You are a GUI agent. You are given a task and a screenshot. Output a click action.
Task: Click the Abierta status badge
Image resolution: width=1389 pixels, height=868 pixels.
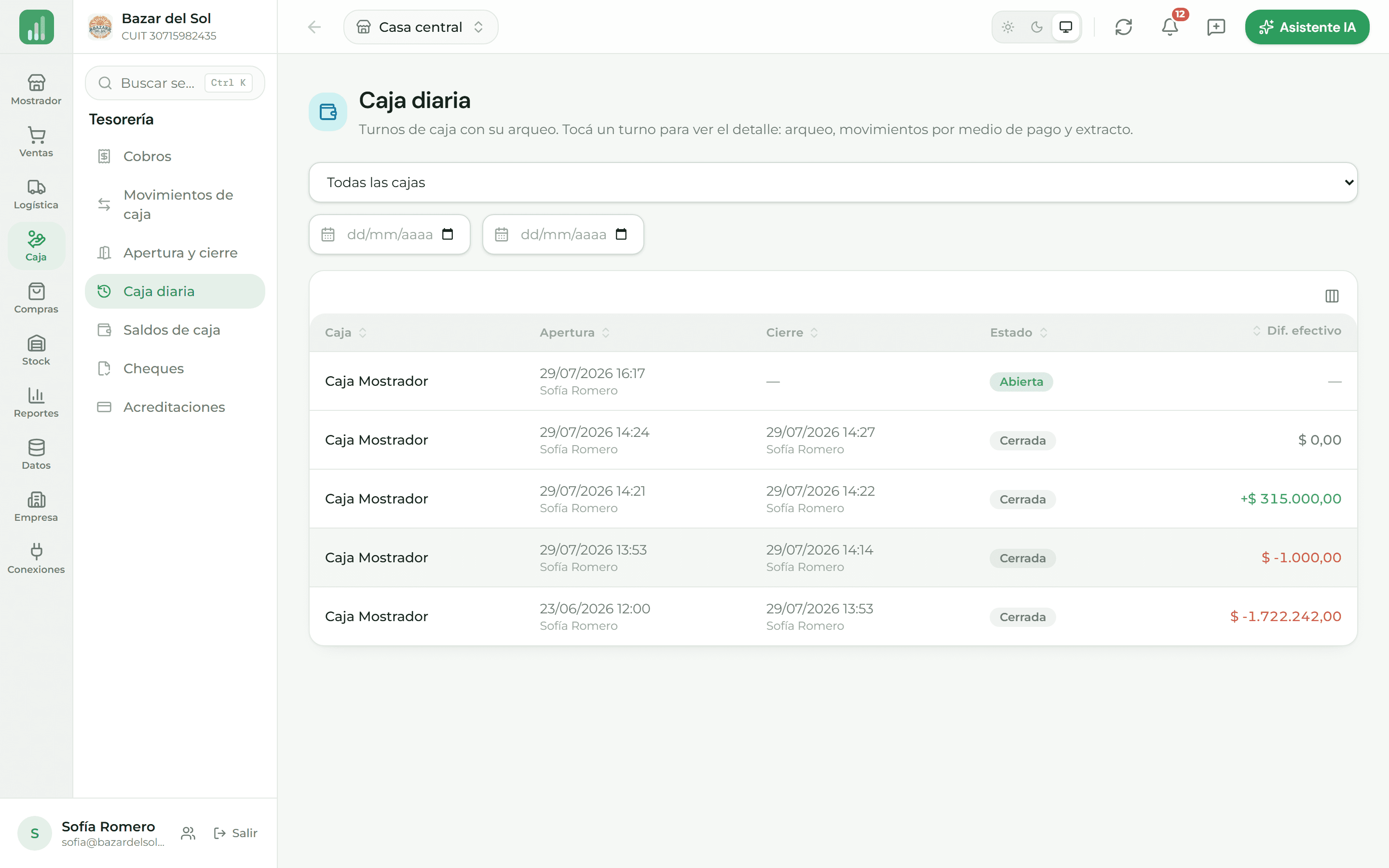click(1021, 382)
